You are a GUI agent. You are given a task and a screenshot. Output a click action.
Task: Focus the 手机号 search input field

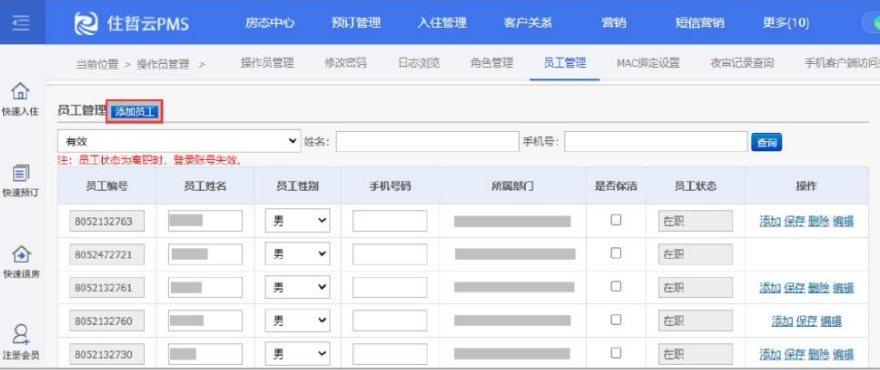click(656, 141)
